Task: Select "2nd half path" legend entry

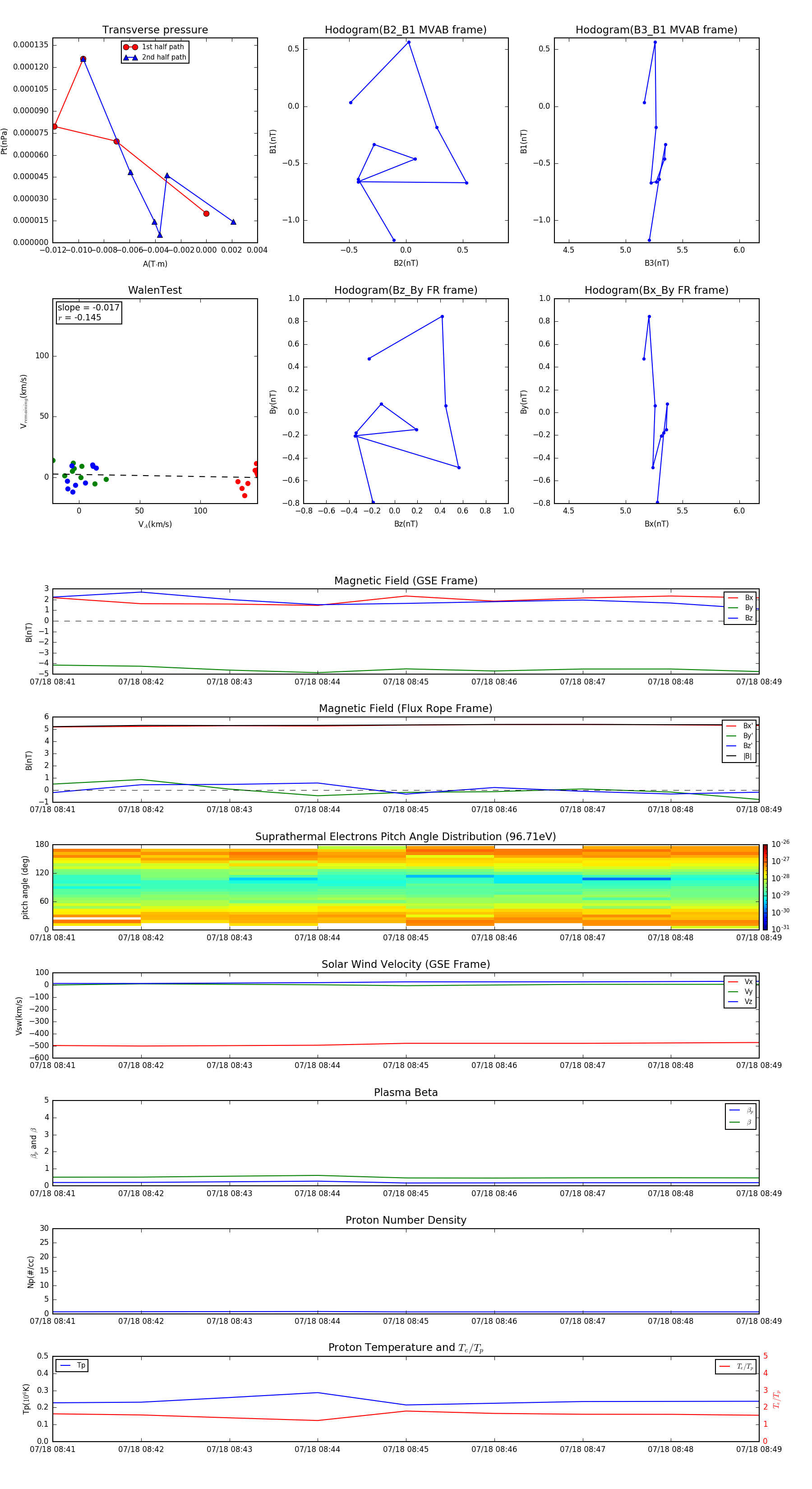Action: 154,57
